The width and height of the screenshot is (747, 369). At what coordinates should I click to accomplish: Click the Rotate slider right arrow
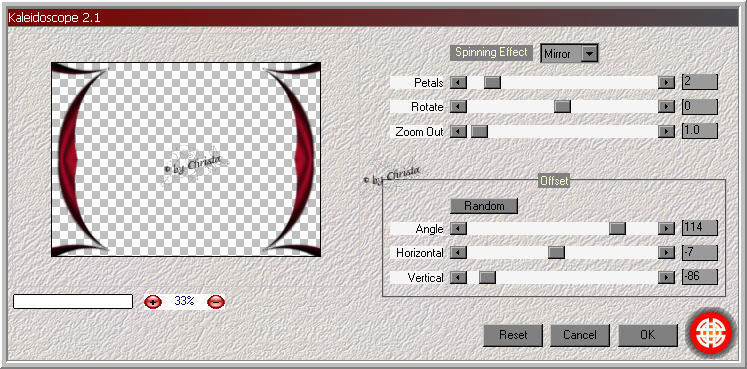pyautogui.click(x=666, y=107)
